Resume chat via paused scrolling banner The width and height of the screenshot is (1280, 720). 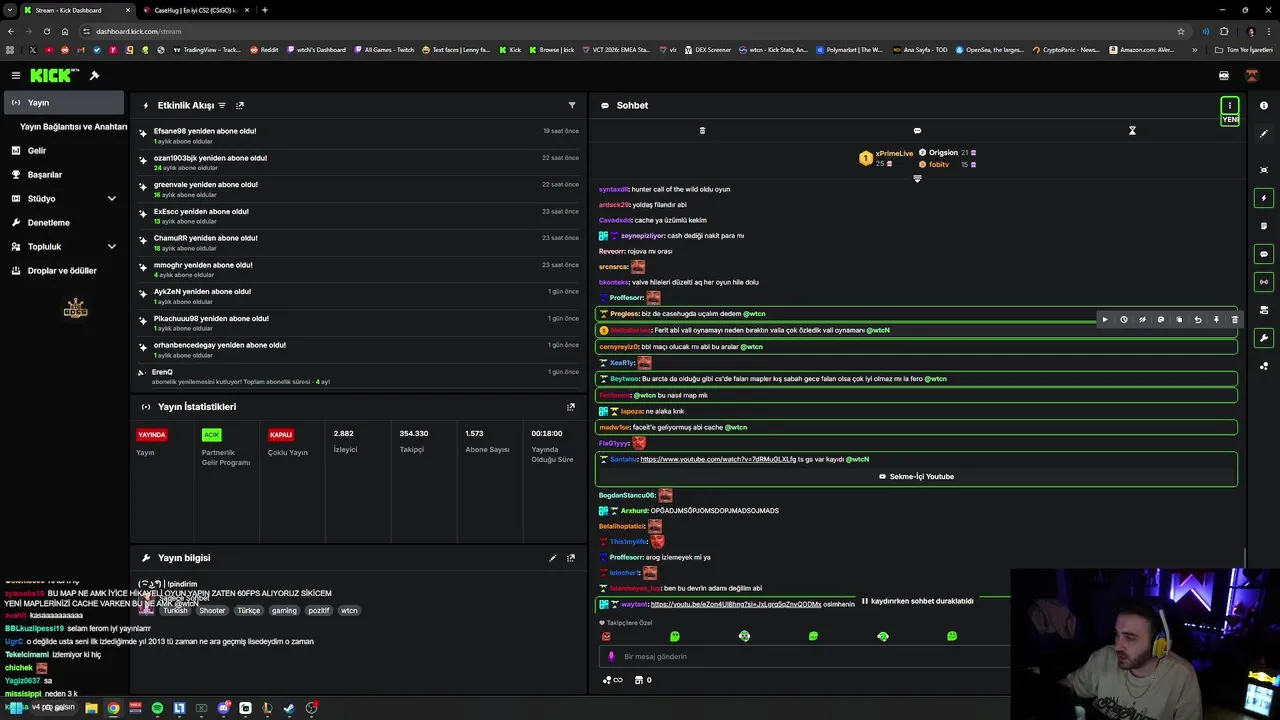(x=917, y=602)
